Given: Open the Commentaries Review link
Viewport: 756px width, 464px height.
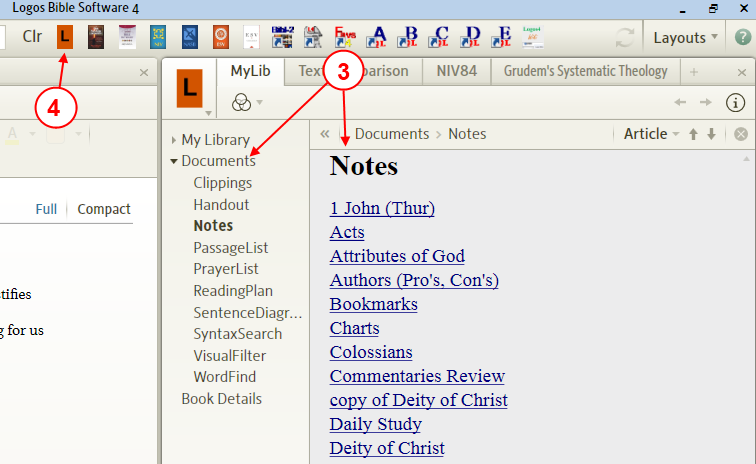Looking at the screenshot, I should click(x=417, y=376).
